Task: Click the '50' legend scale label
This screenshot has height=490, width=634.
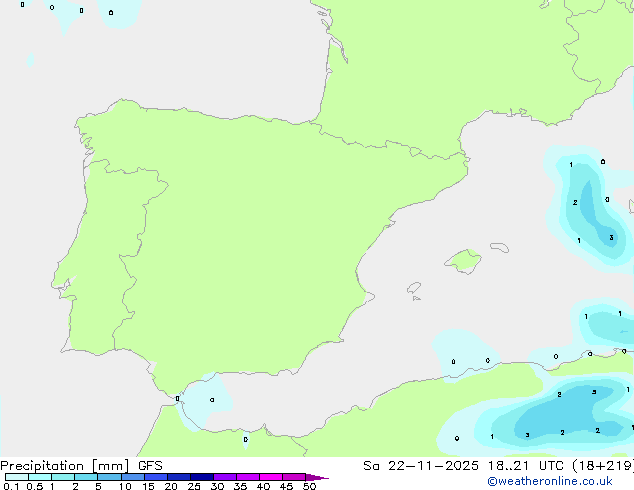Action: [309, 486]
